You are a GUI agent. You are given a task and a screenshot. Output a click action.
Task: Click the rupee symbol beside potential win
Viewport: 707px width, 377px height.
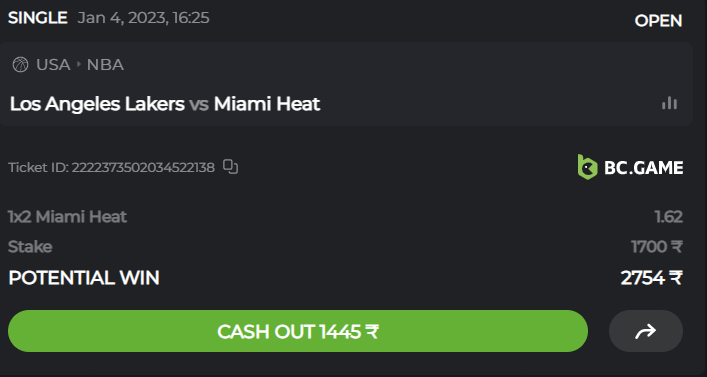click(676, 278)
